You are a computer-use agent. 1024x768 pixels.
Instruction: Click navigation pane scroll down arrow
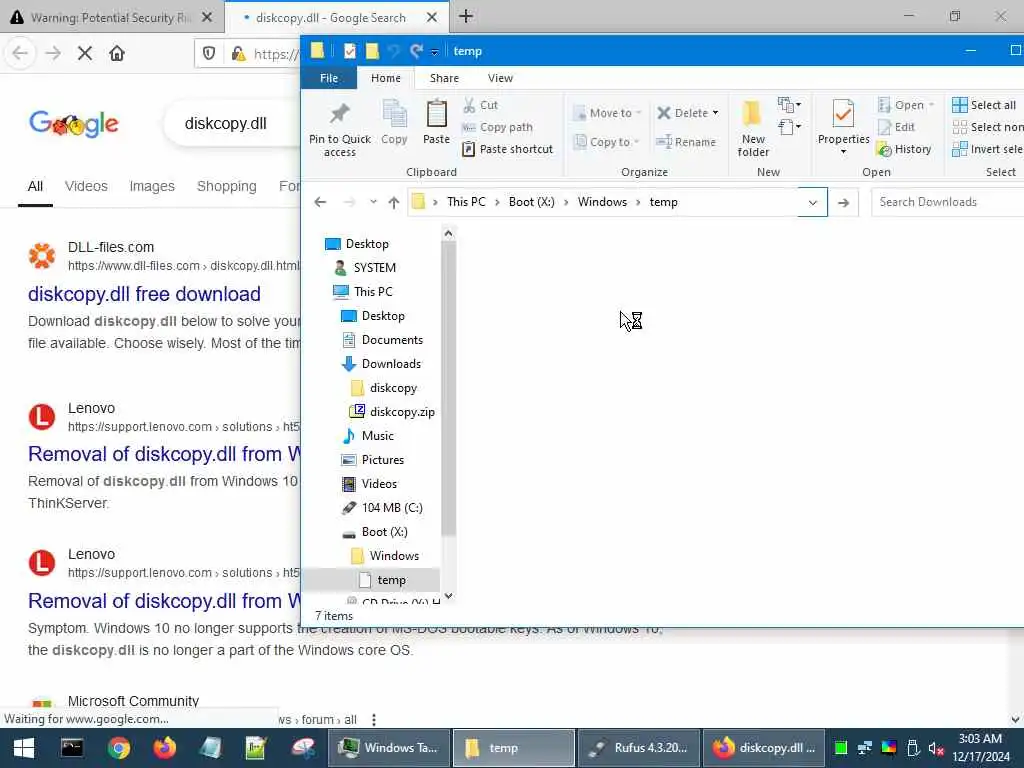[x=448, y=596]
